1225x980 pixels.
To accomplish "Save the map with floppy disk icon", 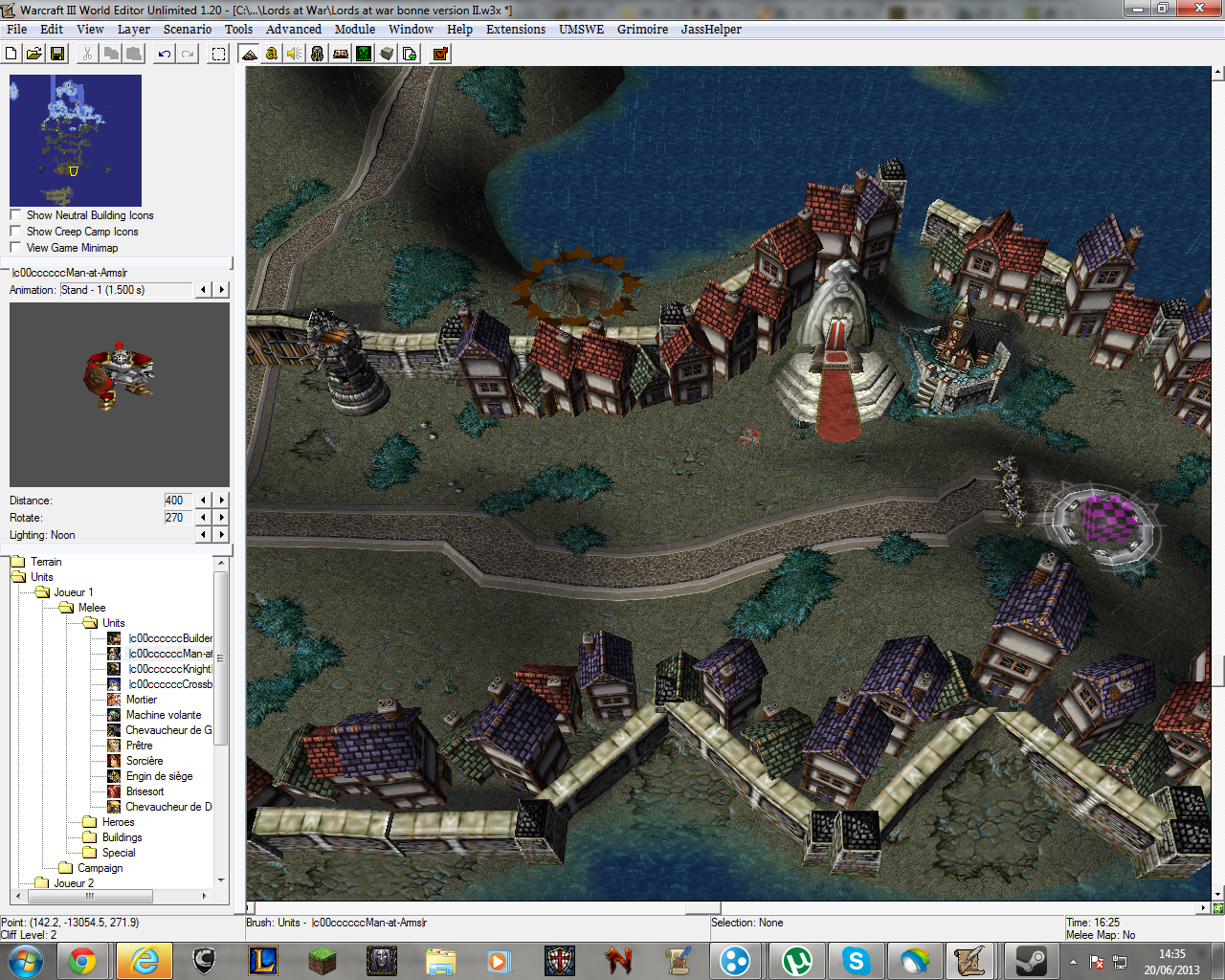I will click(57, 54).
